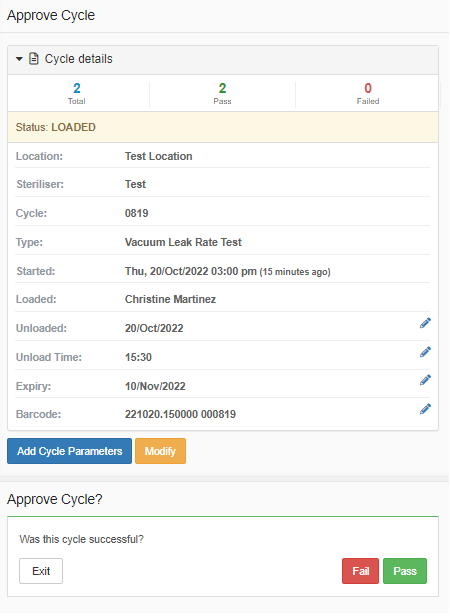Select the Failed count of 0
450x616 pixels.
click(369, 88)
